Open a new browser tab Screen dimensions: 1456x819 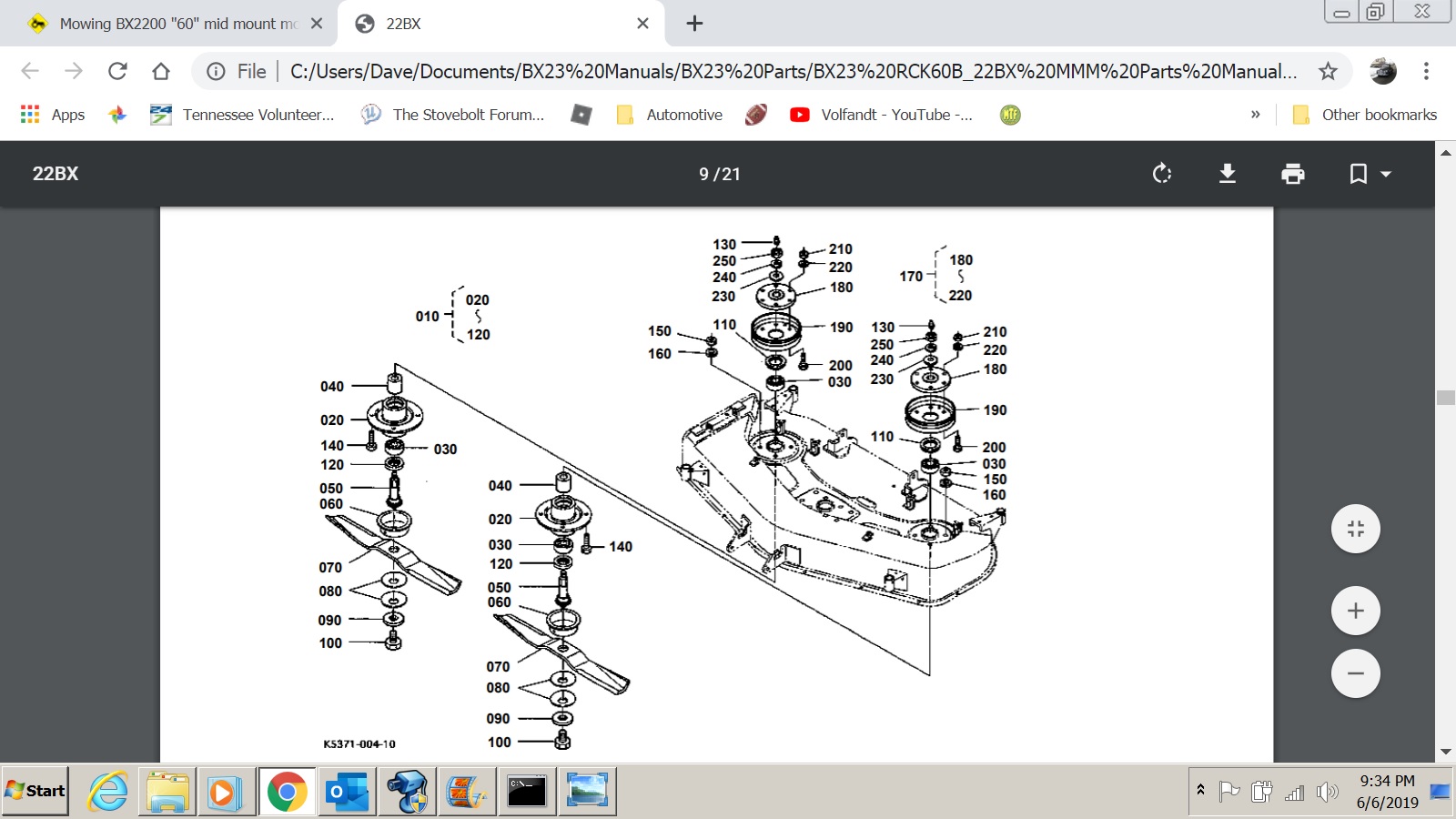[x=694, y=24]
